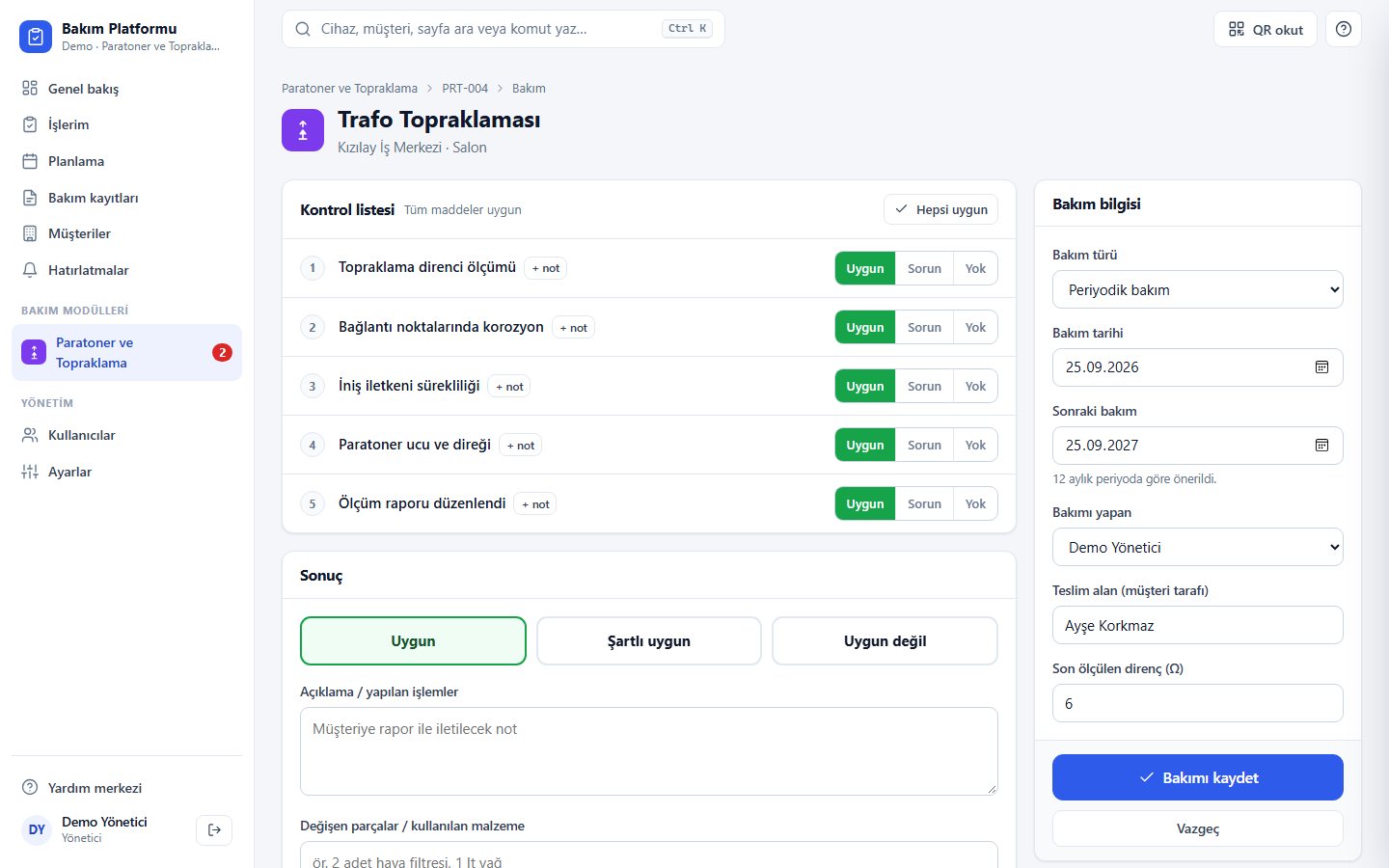The width and height of the screenshot is (1389, 868).
Task: Open the Bakımı yapan dropdown
Action: pos(1198,547)
